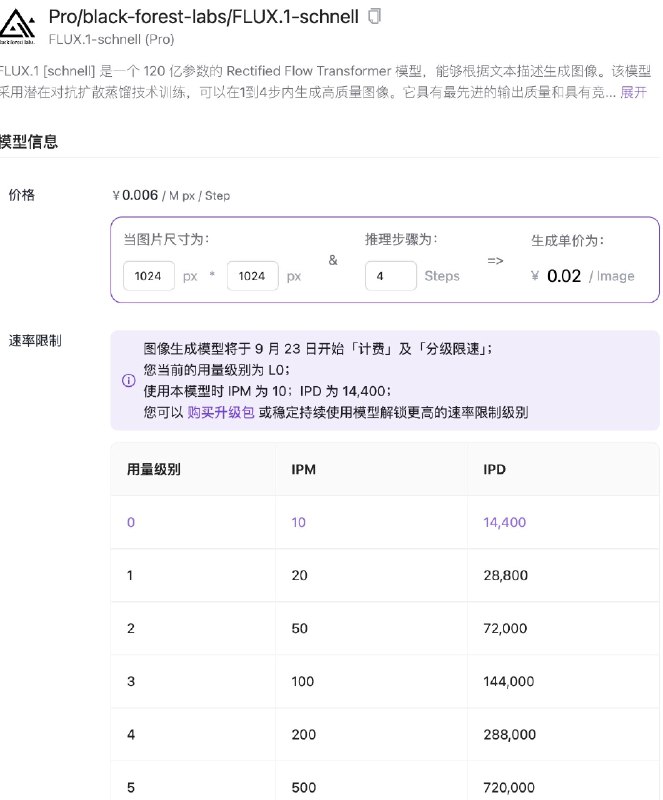Click level 3 row cell
Screen dimensions: 663x800
point(131,682)
